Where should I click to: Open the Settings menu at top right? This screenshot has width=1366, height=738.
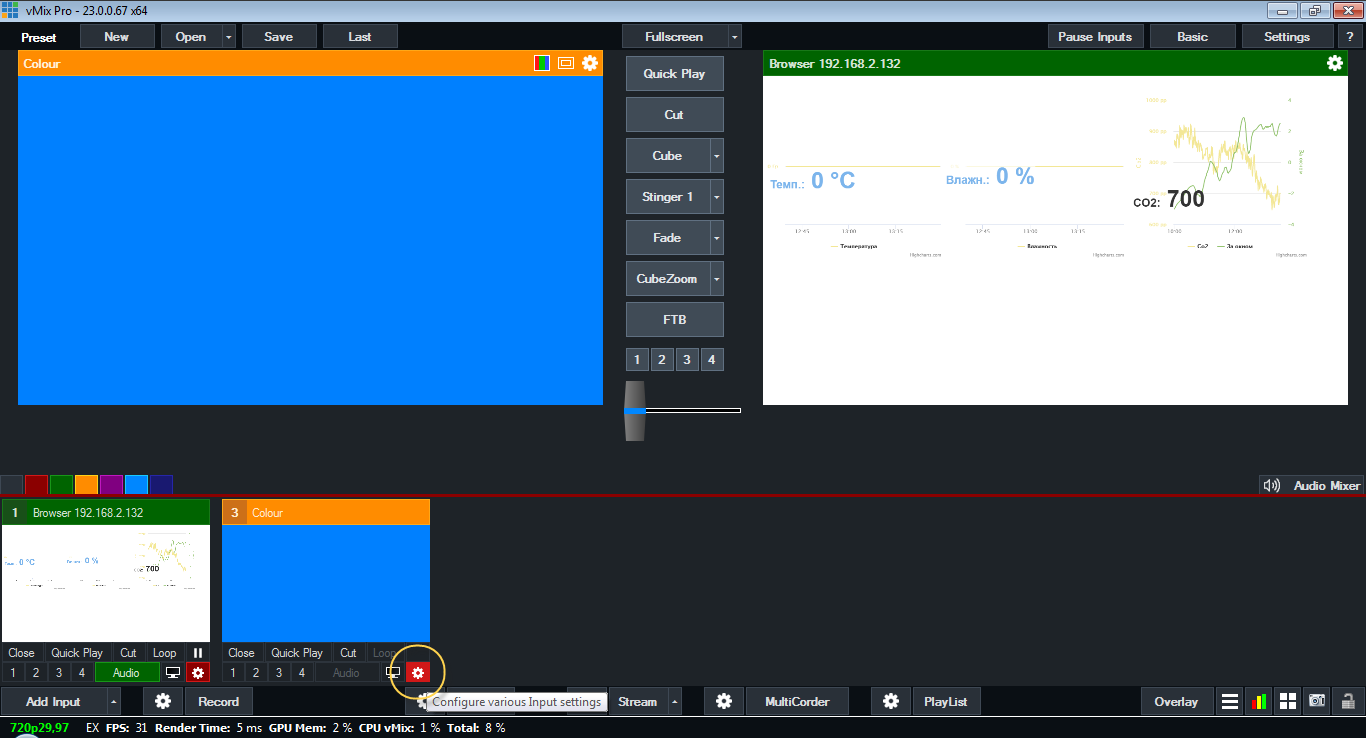click(1286, 37)
